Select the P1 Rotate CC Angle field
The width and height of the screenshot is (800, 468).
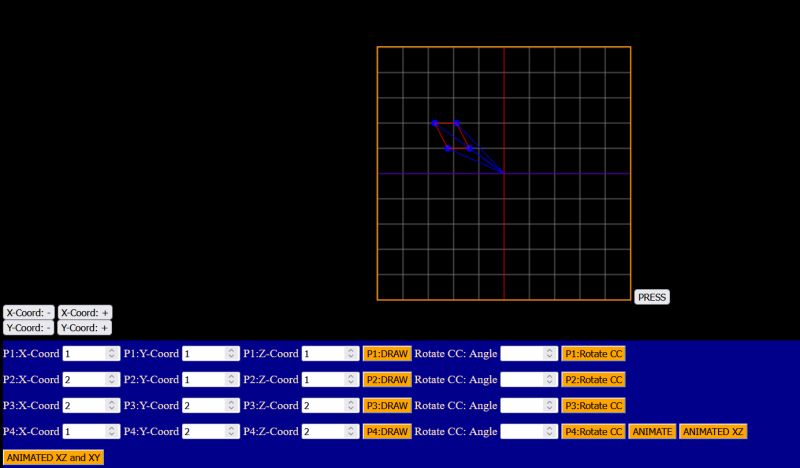pos(529,354)
